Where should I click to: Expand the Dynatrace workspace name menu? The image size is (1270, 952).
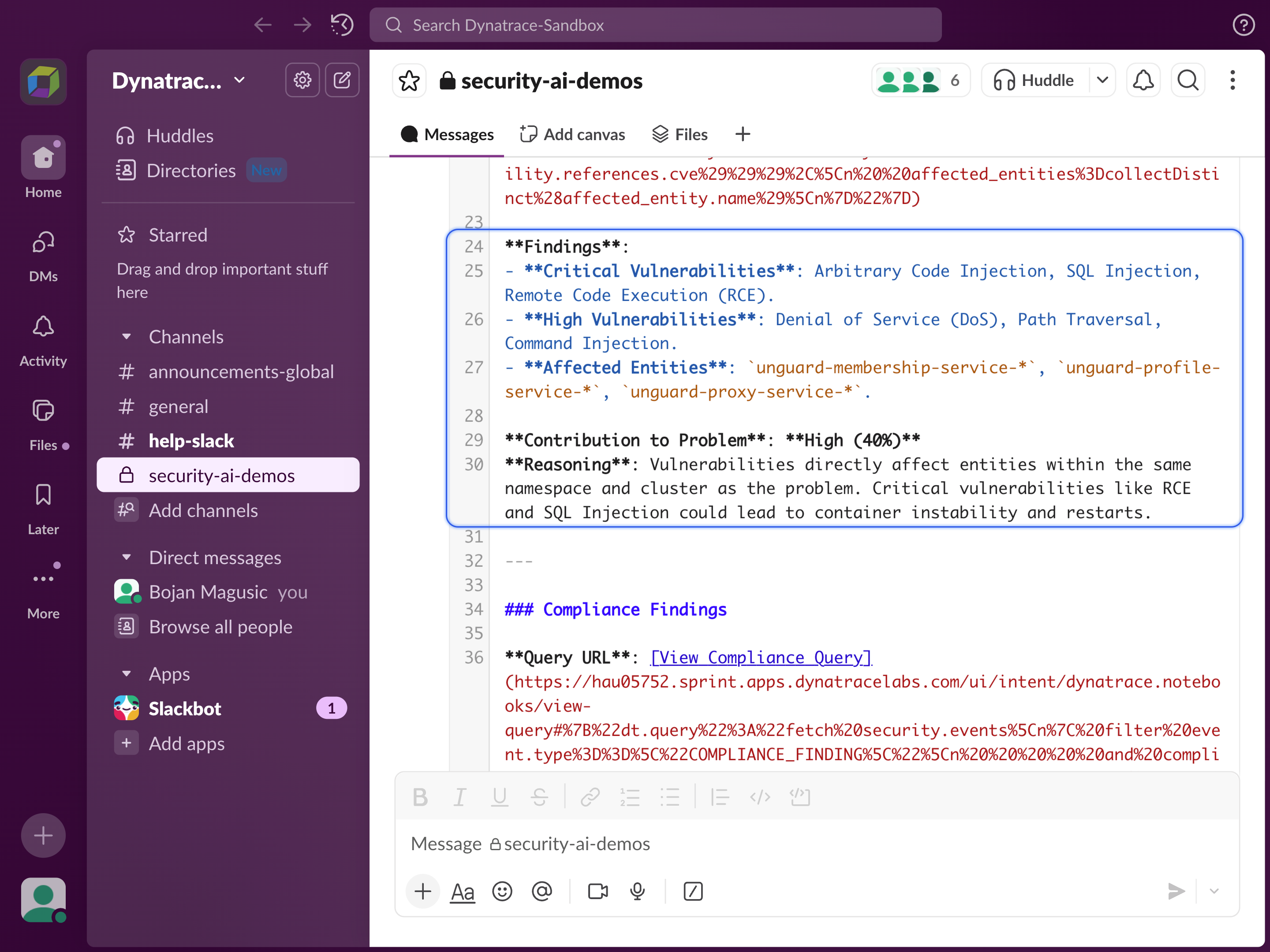(x=178, y=81)
